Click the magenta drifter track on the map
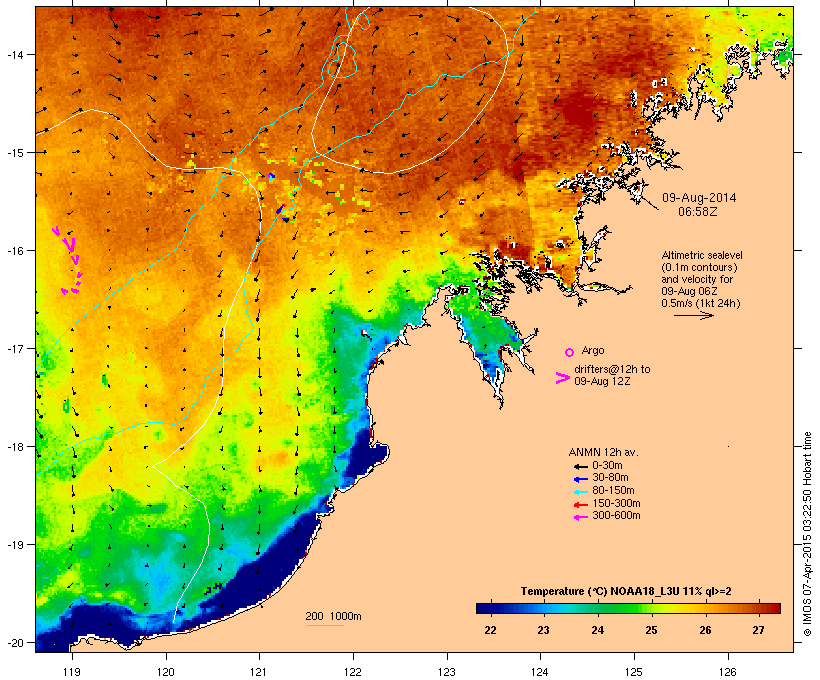 pos(69,259)
